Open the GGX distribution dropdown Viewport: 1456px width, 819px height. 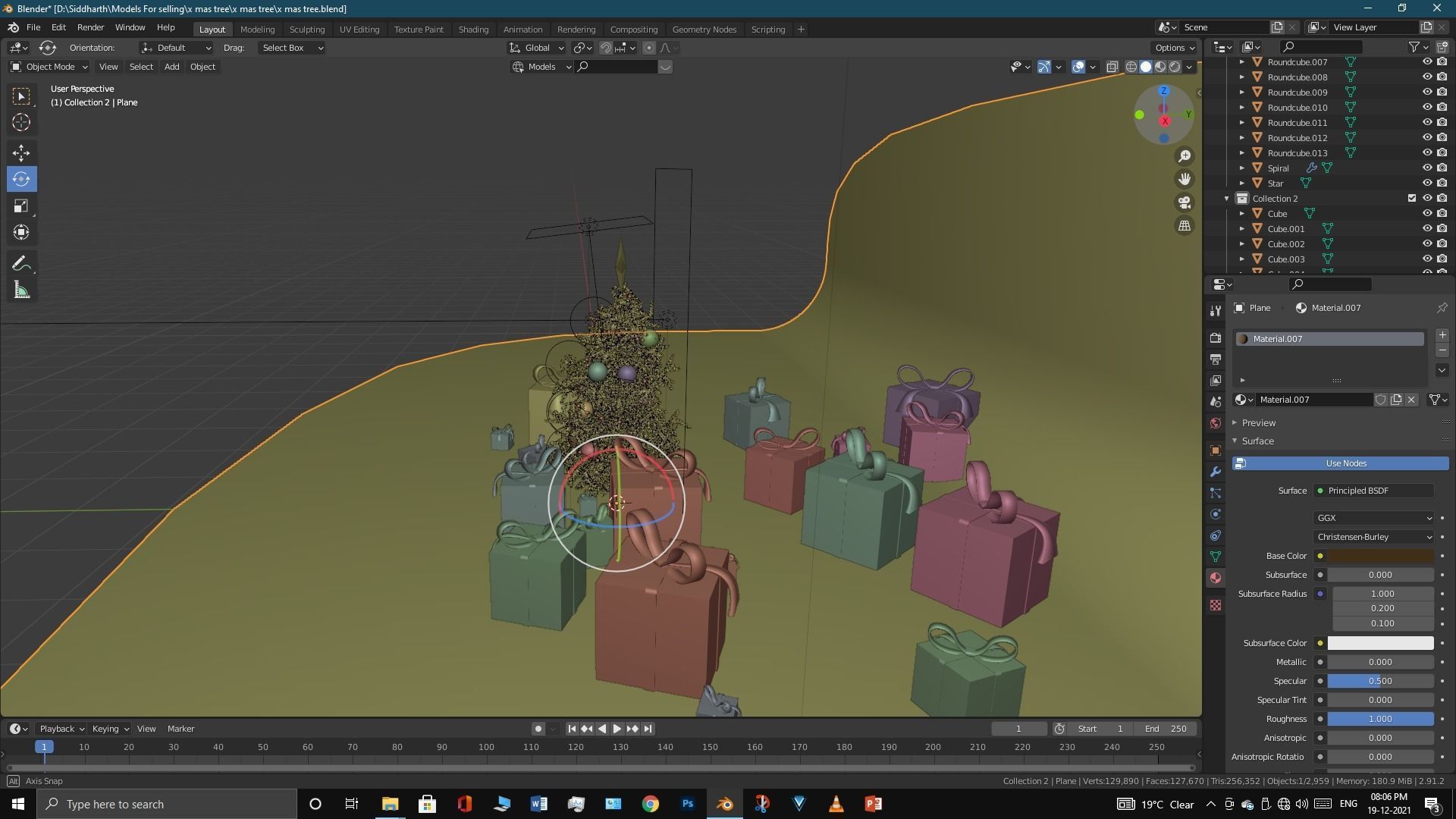[1374, 518]
